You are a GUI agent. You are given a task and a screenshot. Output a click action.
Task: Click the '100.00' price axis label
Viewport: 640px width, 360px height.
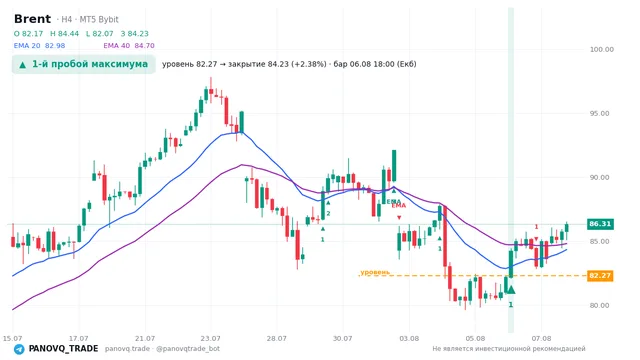(x=602, y=49)
